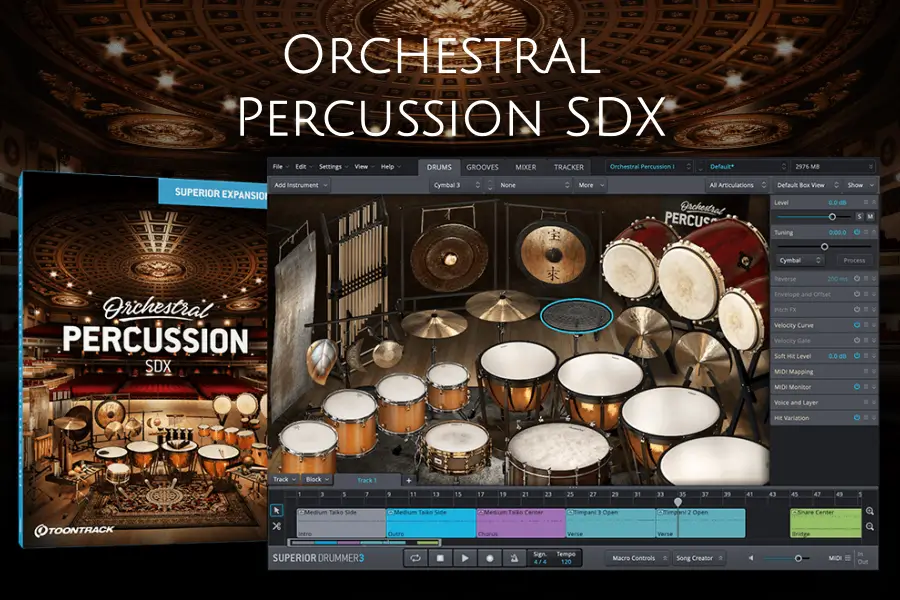900x600 pixels.
Task: Open the Edit menu
Action: click(304, 167)
